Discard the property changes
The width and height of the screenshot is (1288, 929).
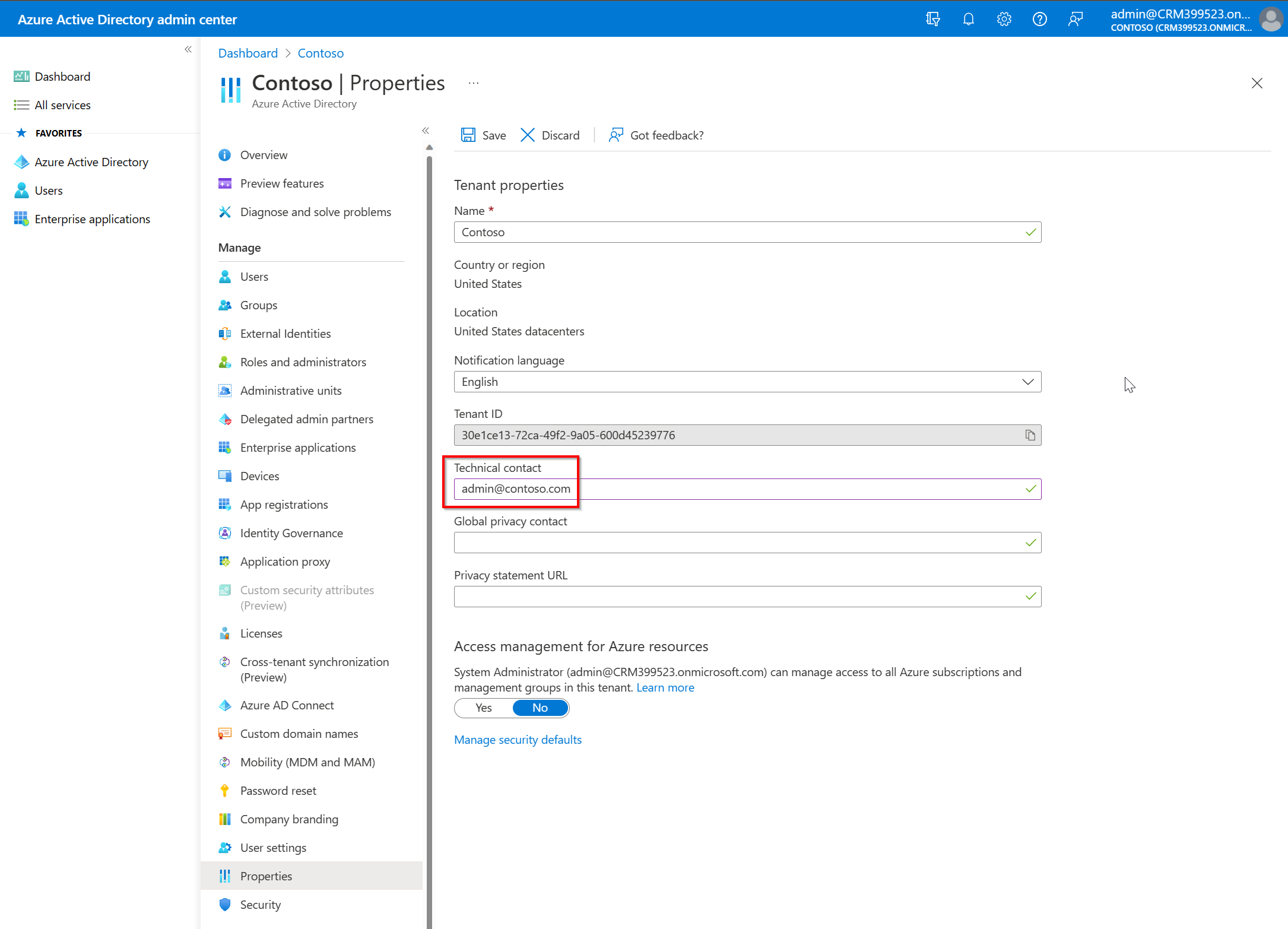point(550,135)
